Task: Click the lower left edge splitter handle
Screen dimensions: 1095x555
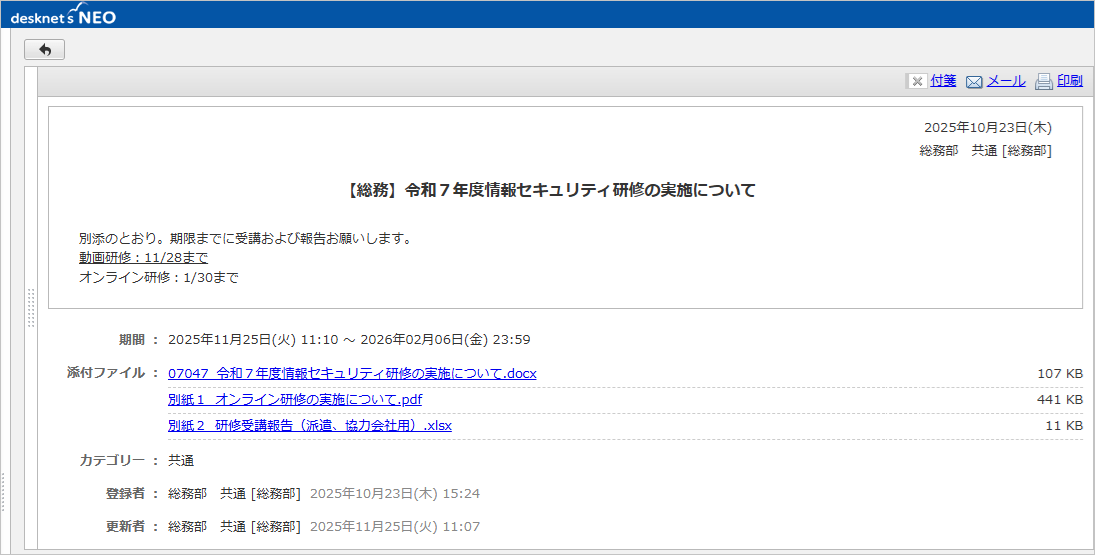Action: tap(4, 492)
